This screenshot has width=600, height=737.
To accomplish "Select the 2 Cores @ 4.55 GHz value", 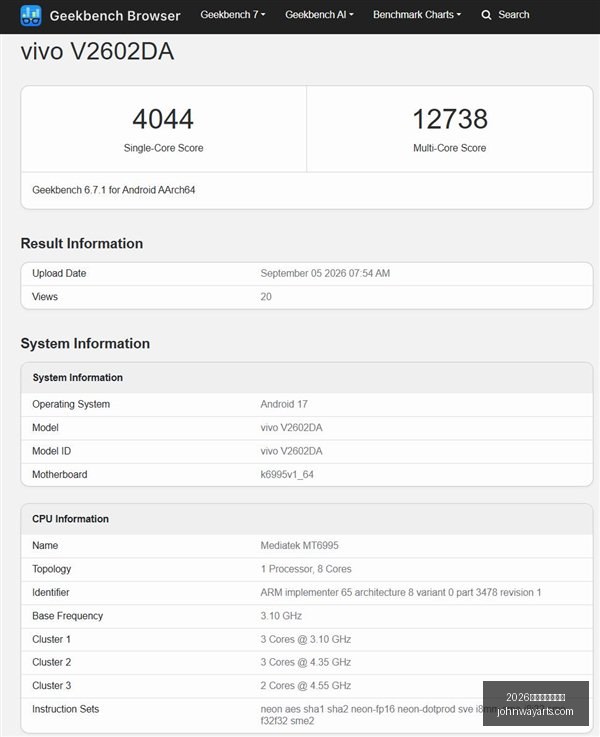I will [x=305, y=686].
